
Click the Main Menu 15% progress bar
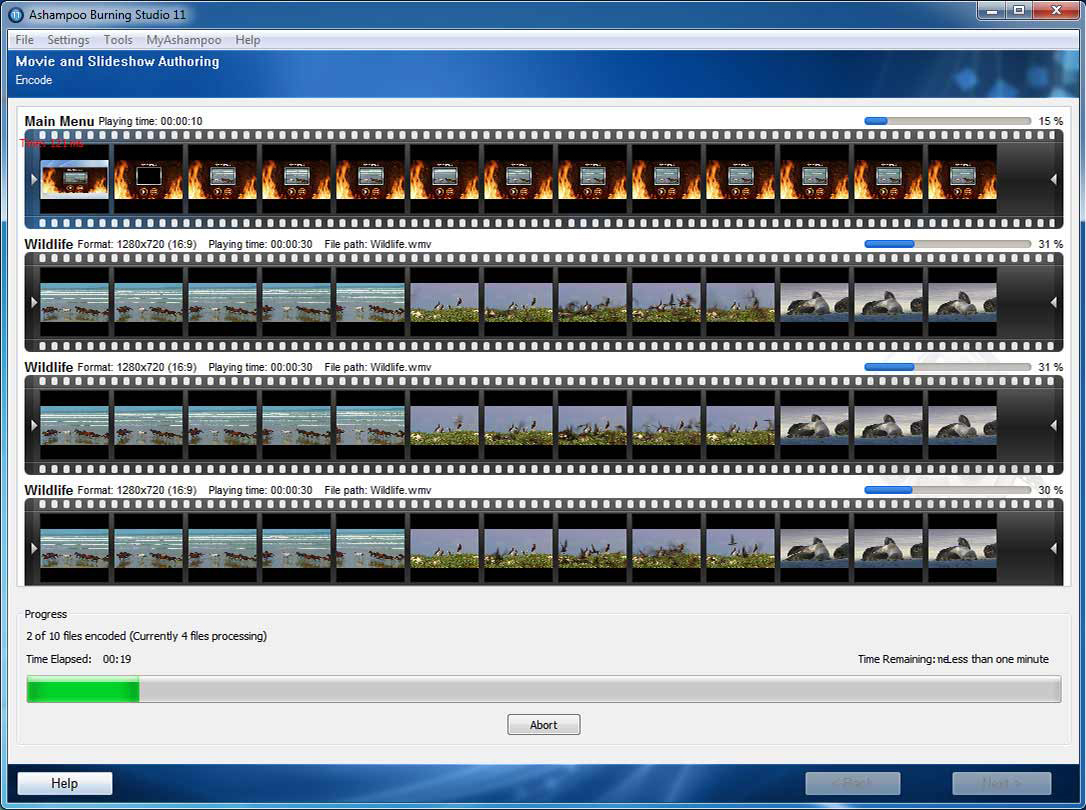click(946, 121)
